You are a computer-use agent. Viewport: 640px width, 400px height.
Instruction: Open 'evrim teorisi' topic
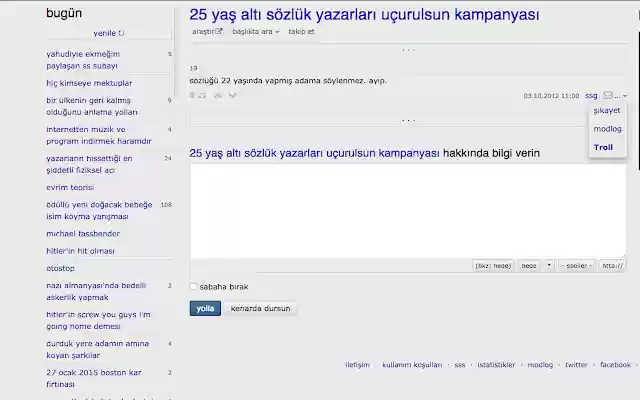click(x=70, y=187)
